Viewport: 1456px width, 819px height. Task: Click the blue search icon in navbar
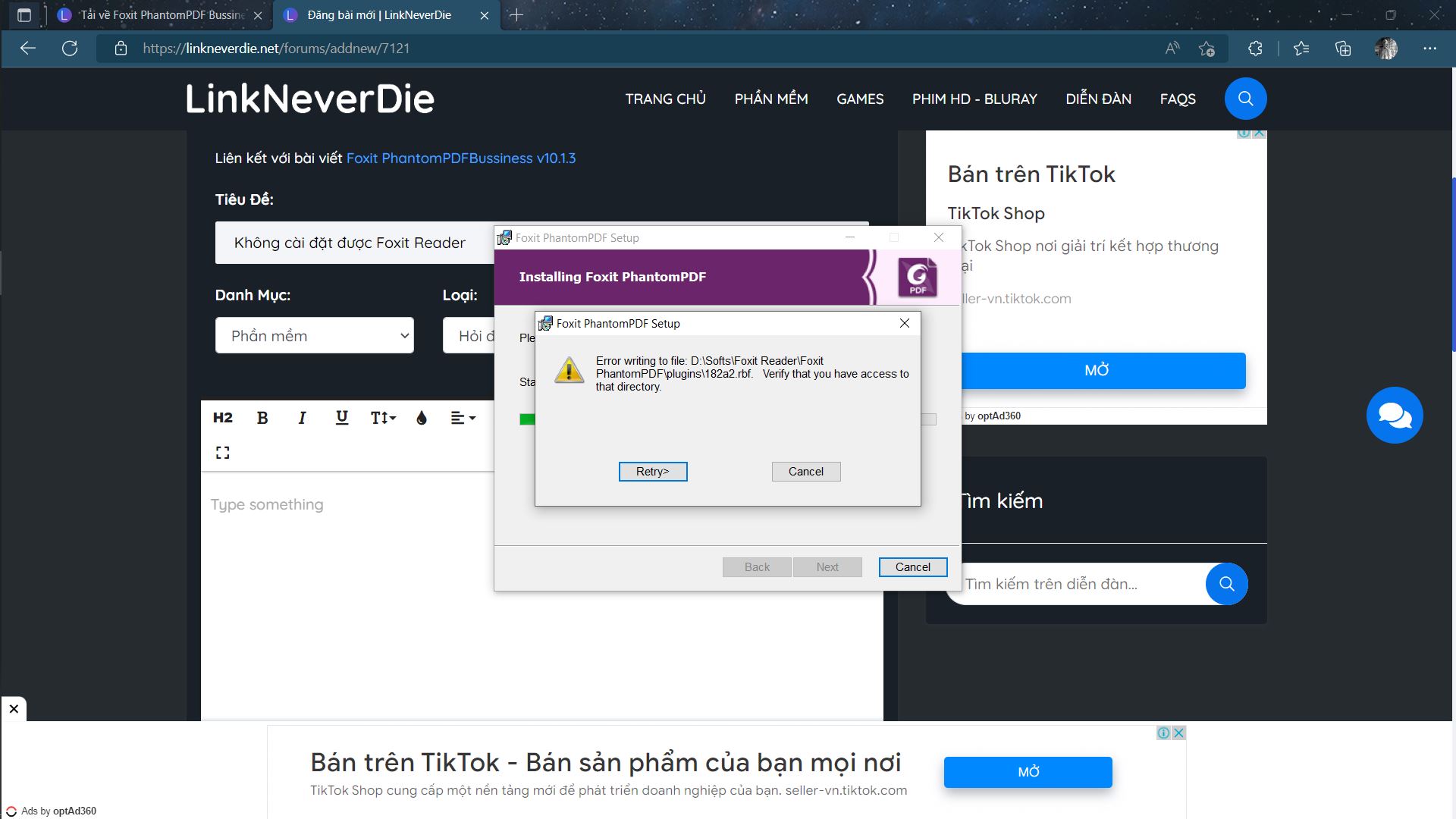pyautogui.click(x=1245, y=99)
